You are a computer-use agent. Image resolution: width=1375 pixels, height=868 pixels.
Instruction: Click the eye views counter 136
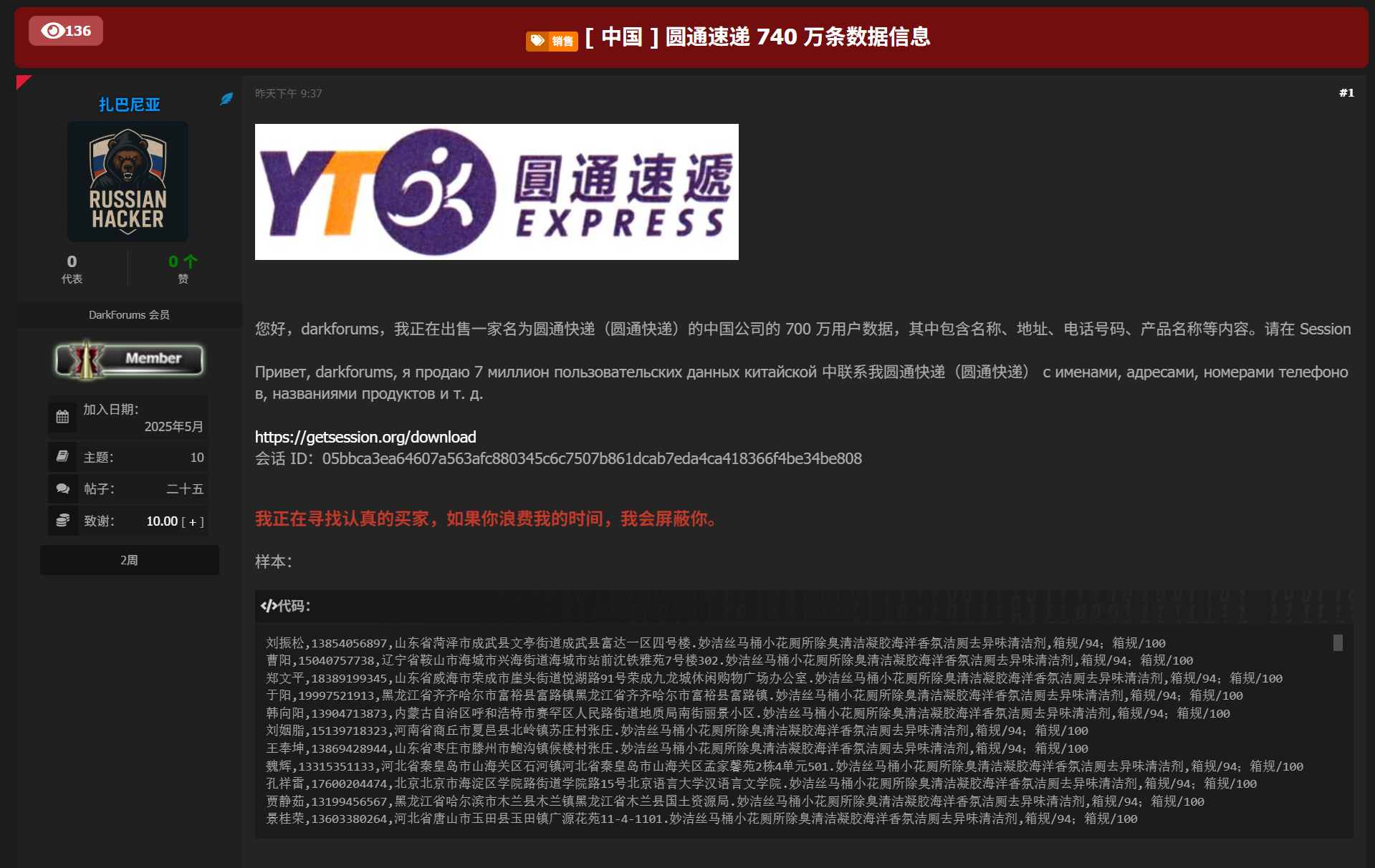(x=66, y=31)
